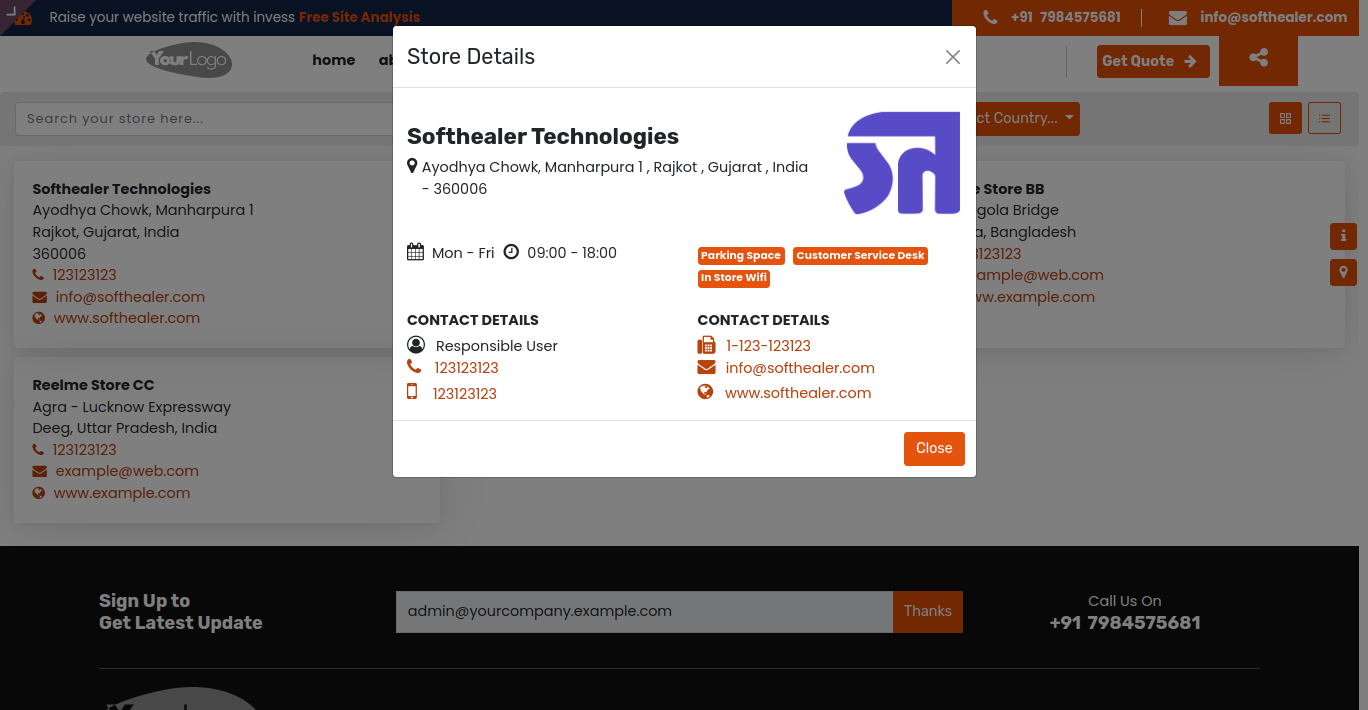The height and width of the screenshot is (710, 1368).
Task: Click footer Call Us On number
Action: pyautogui.click(x=1125, y=623)
